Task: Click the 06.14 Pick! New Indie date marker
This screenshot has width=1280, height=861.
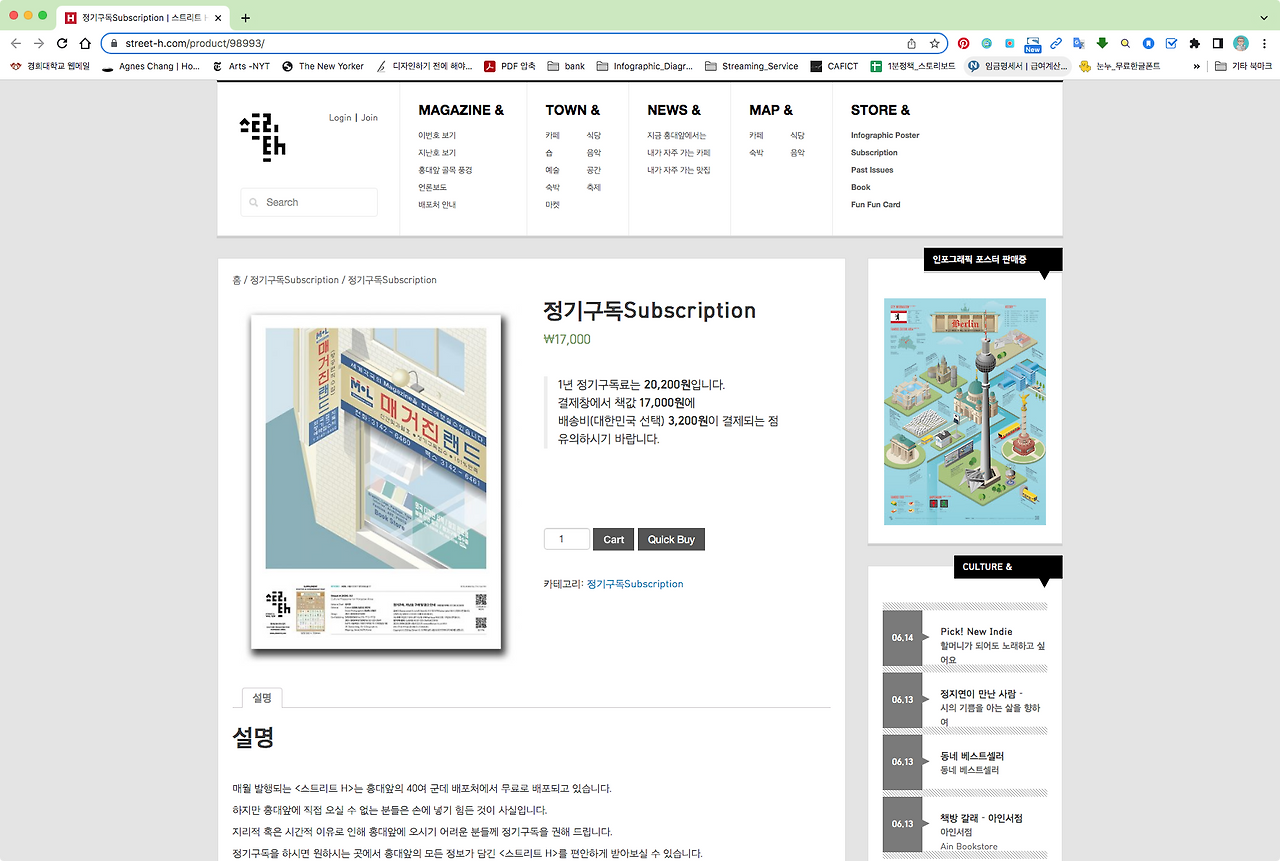Action: point(901,638)
